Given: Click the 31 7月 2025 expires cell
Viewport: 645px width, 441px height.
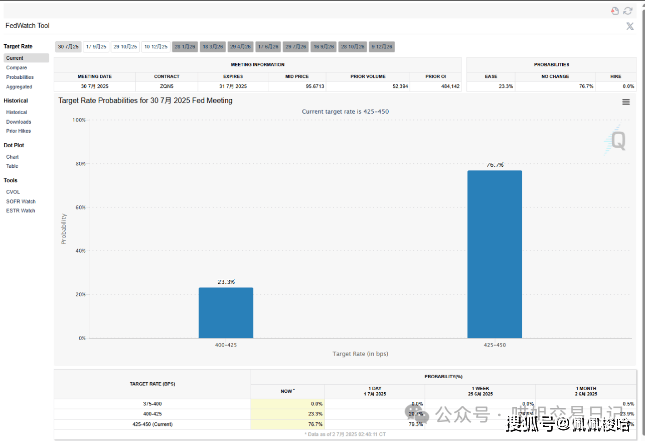Looking at the screenshot, I should pyautogui.click(x=233, y=86).
